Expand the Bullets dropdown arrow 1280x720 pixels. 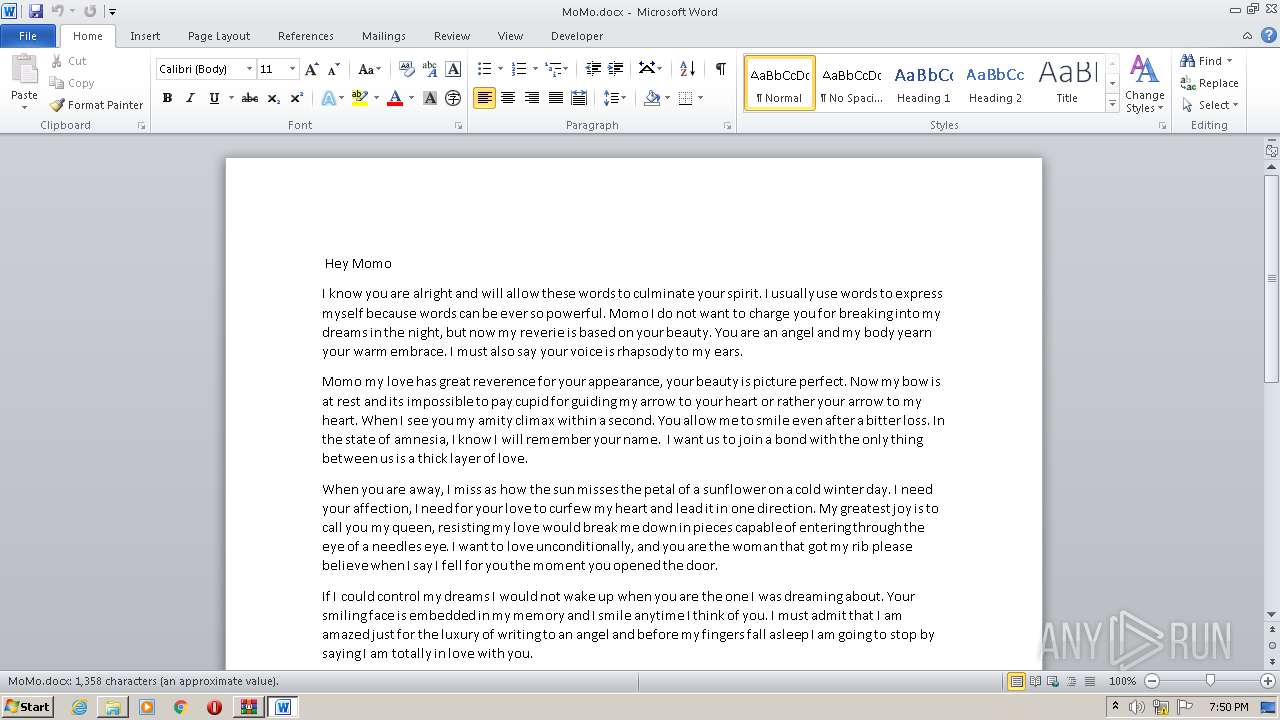(500, 69)
